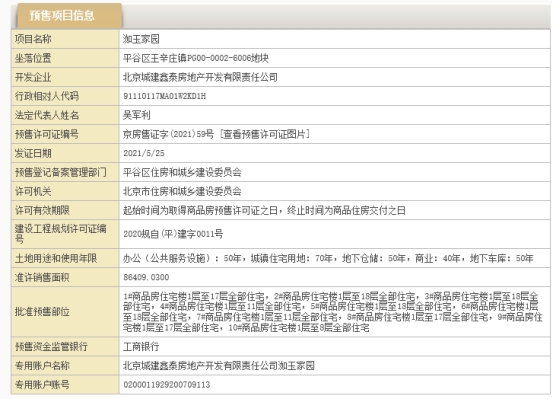
Task: Select the 许可机关 label
Action: click(x=33, y=192)
